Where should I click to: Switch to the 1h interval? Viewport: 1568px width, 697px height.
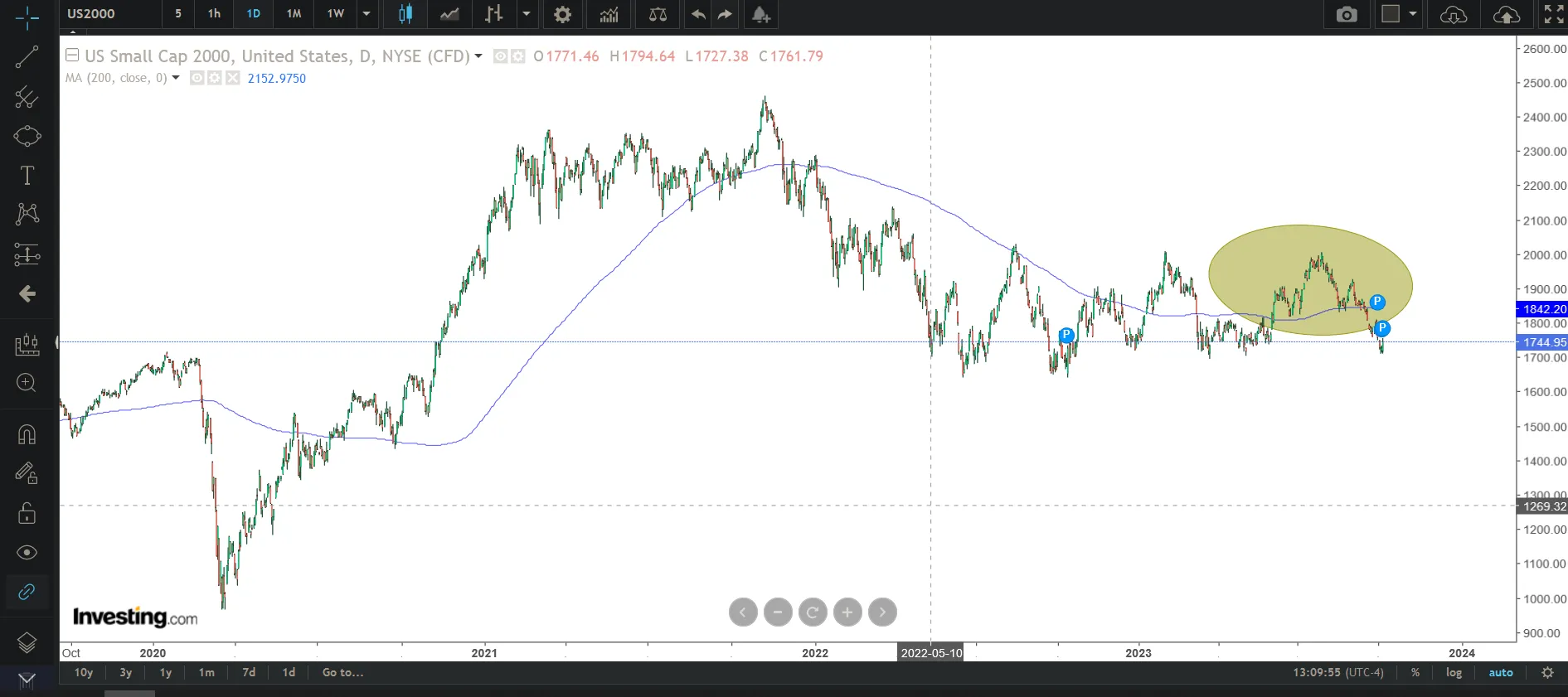pos(215,13)
